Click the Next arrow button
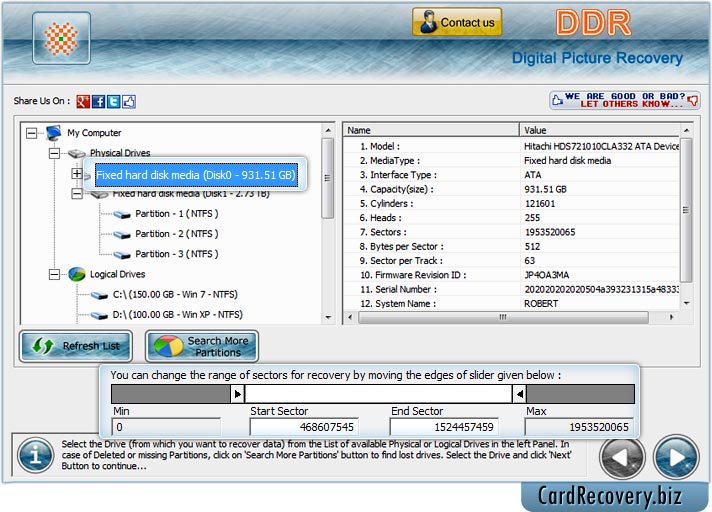This screenshot has width=712, height=512. (676, 457)
